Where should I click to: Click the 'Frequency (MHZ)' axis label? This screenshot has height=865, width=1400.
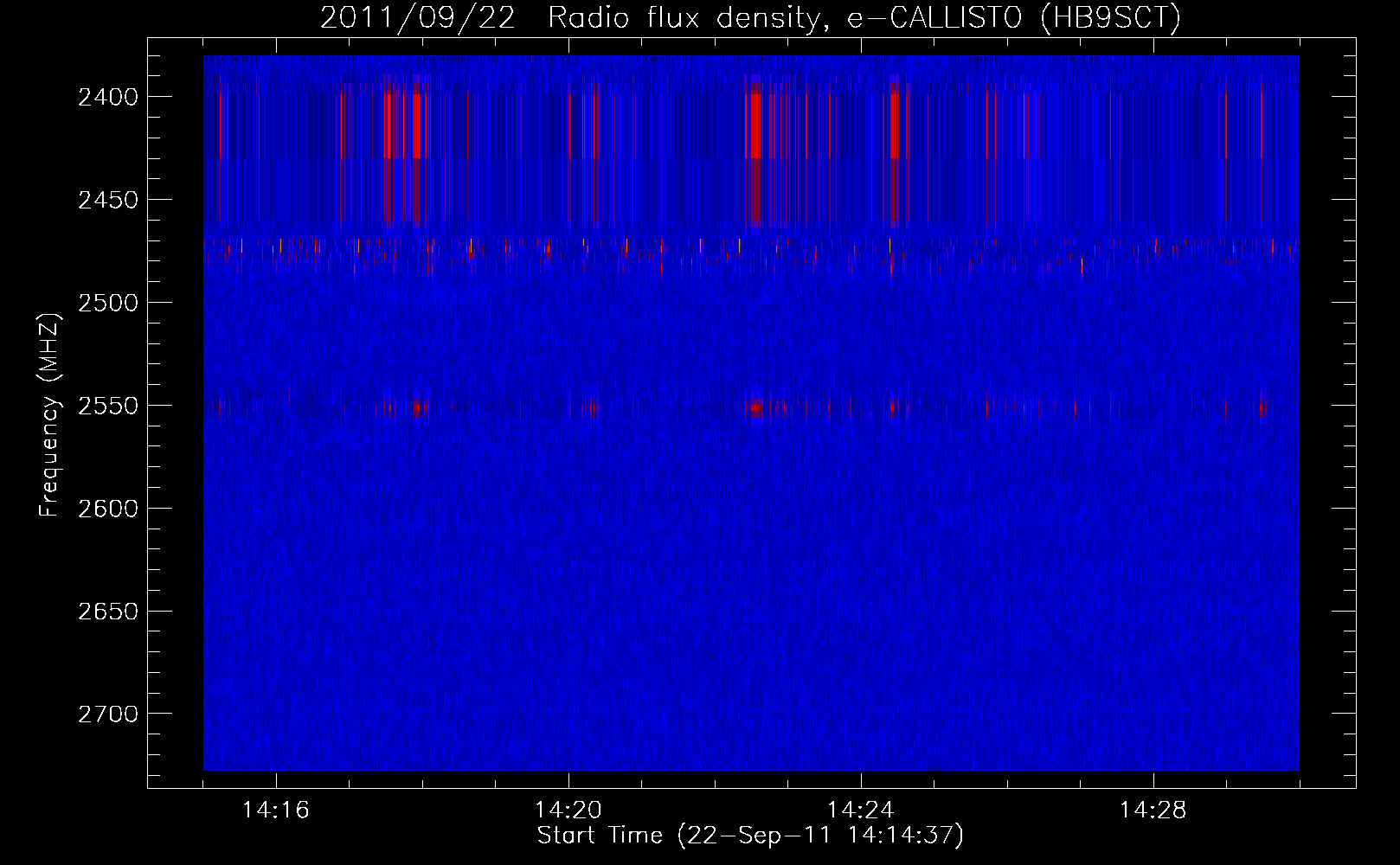pos(49,415)
